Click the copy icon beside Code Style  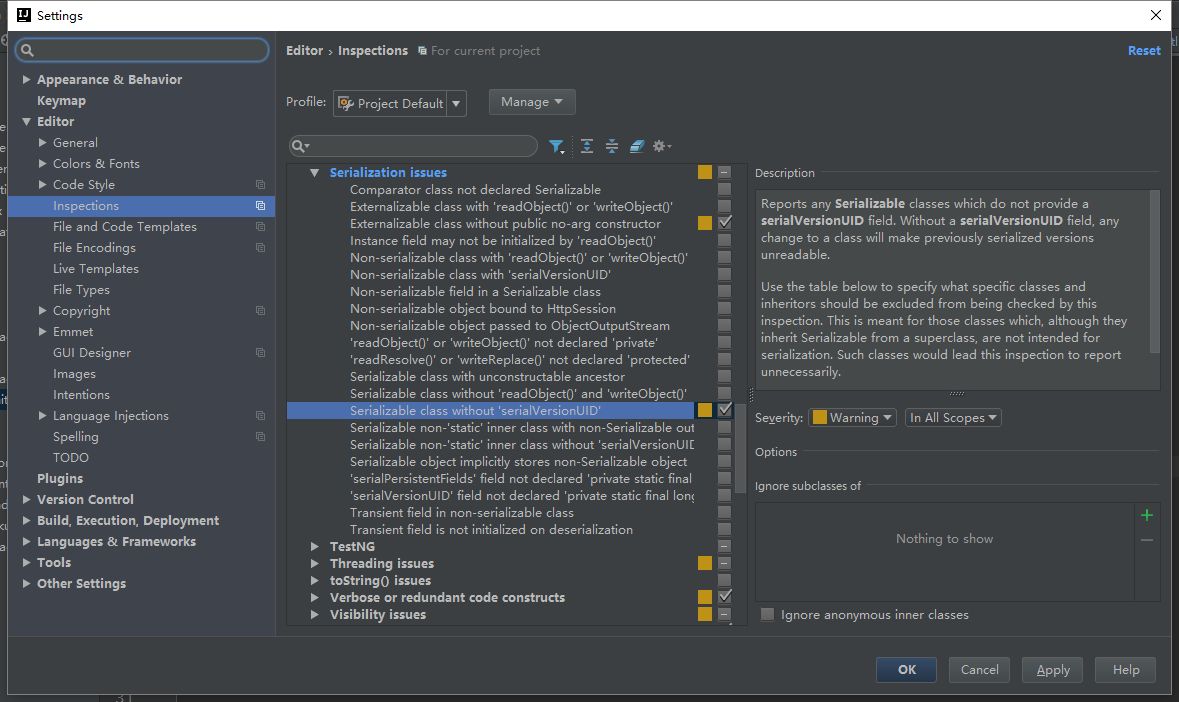(260, 185)
